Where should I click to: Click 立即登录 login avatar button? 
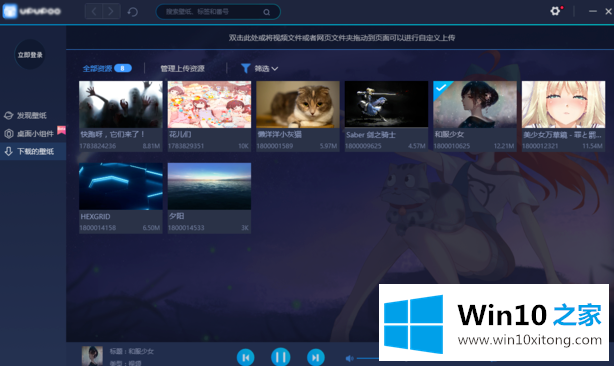pyautogui.click(x=30, y=55)
